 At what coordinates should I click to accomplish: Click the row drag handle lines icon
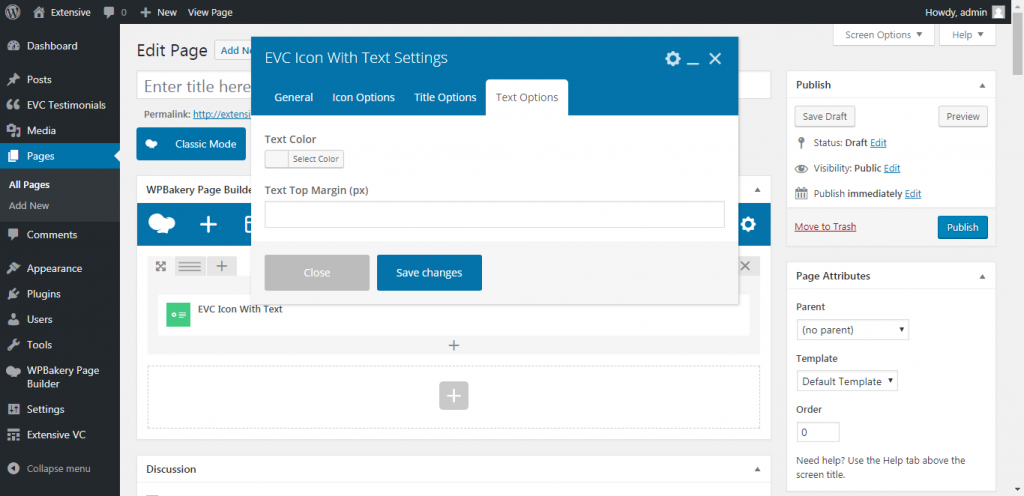point(189,266)
